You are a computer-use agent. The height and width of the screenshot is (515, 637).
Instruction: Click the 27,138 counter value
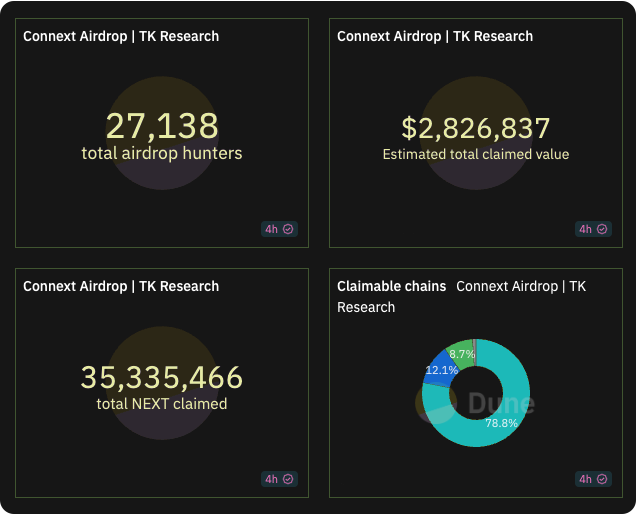162,126
